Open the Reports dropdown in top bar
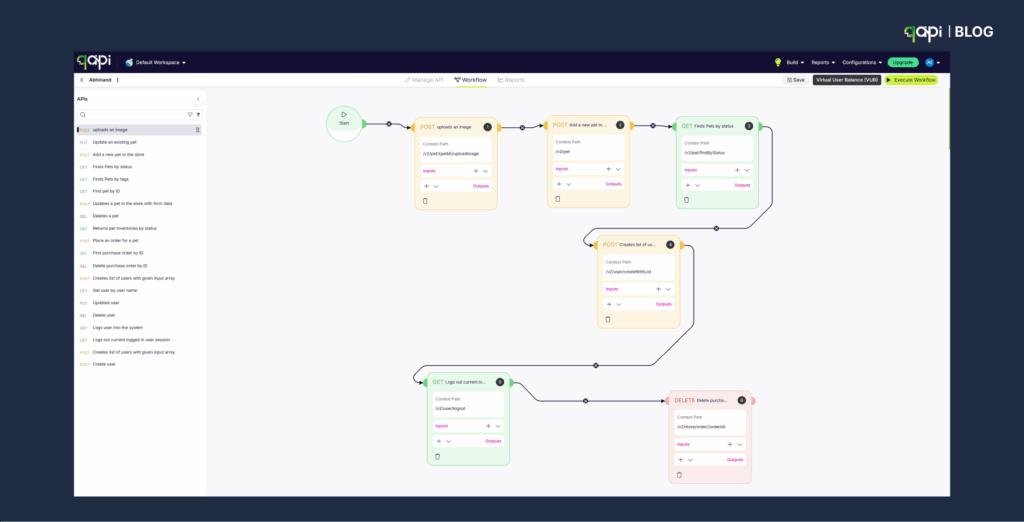This screenshot has width=1024, height=522. click(x=823, y=63)
